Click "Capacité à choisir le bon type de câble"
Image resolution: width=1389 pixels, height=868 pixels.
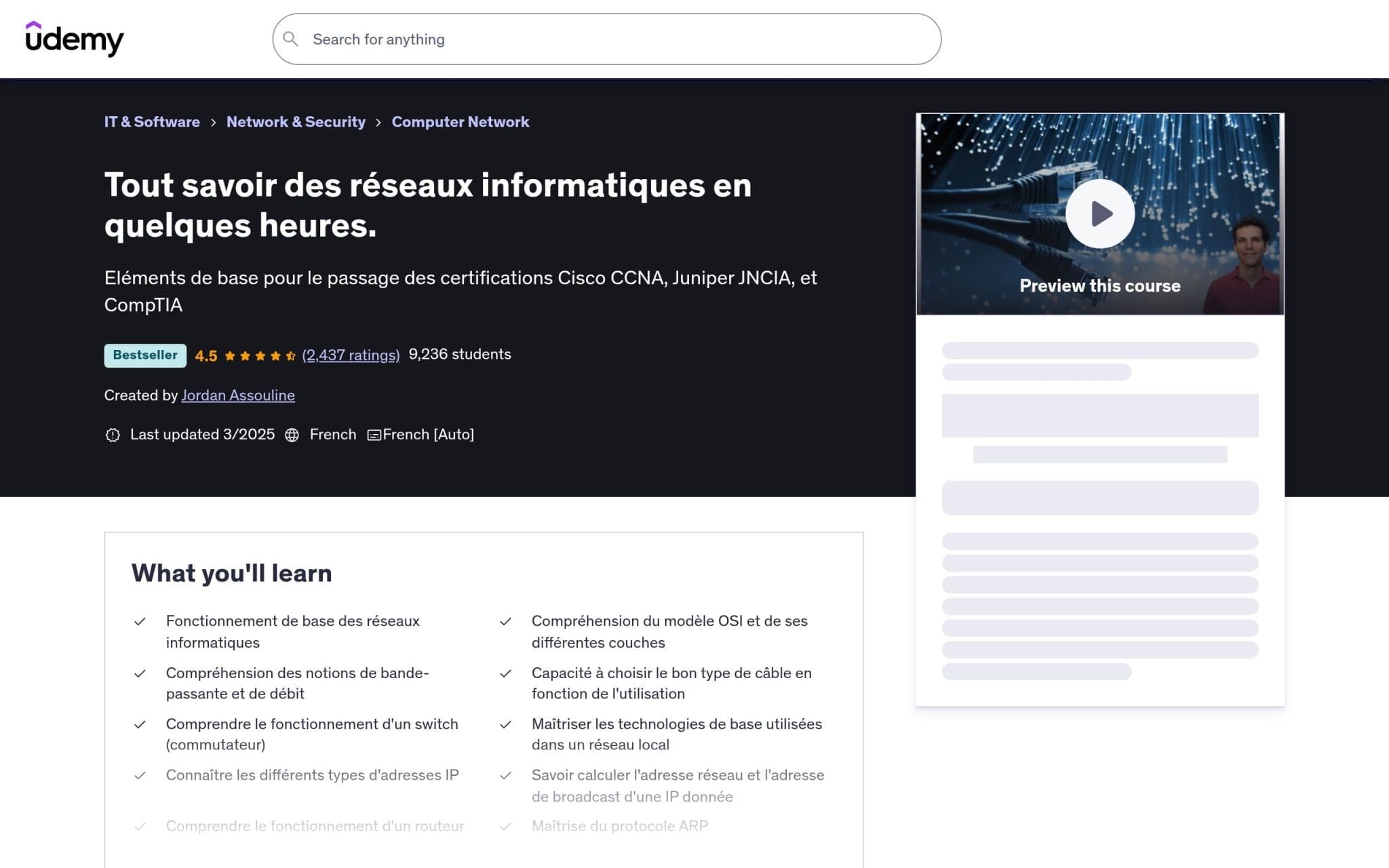(671, 683)
